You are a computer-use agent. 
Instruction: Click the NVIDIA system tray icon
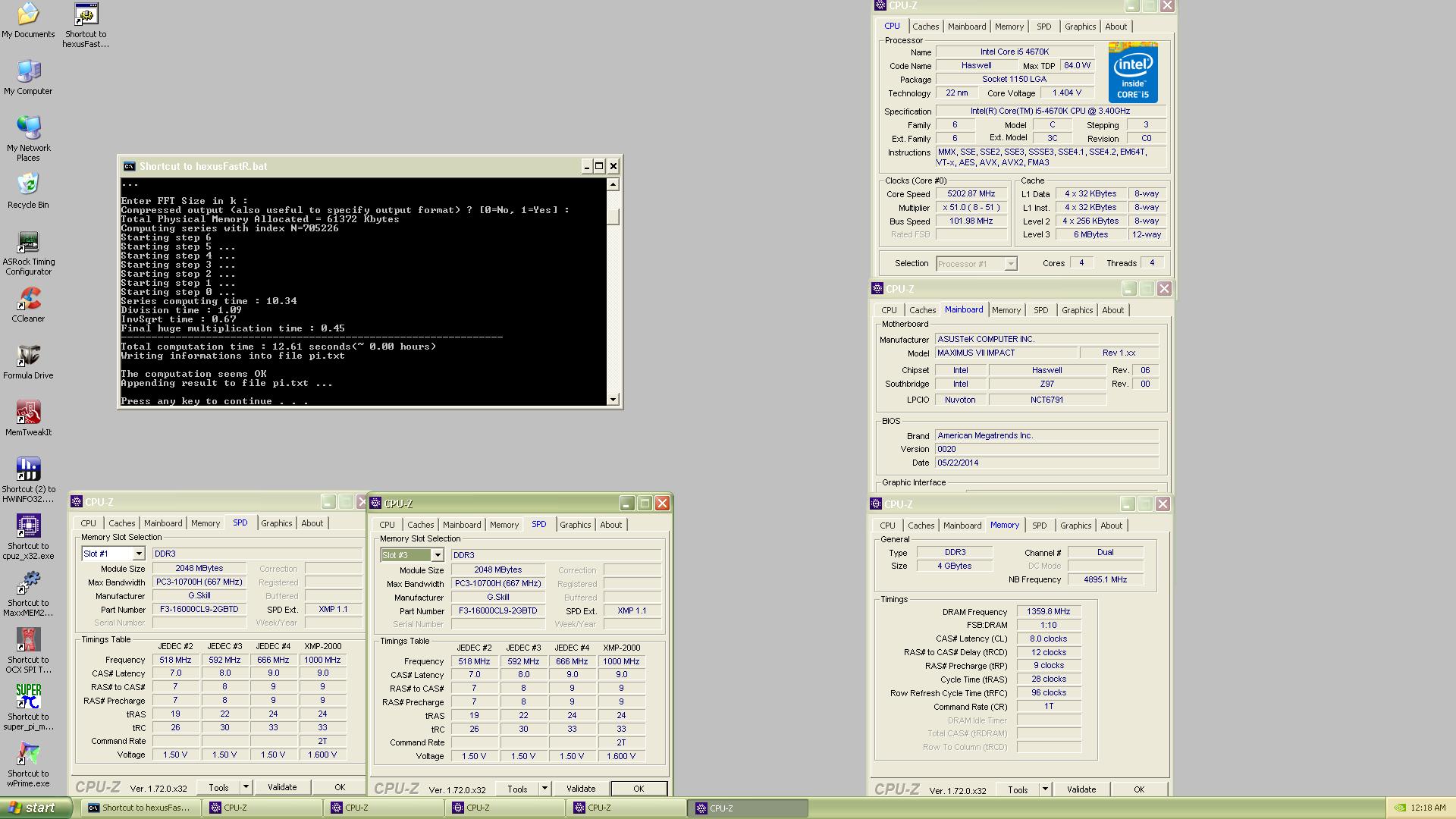click(1400, 808)
